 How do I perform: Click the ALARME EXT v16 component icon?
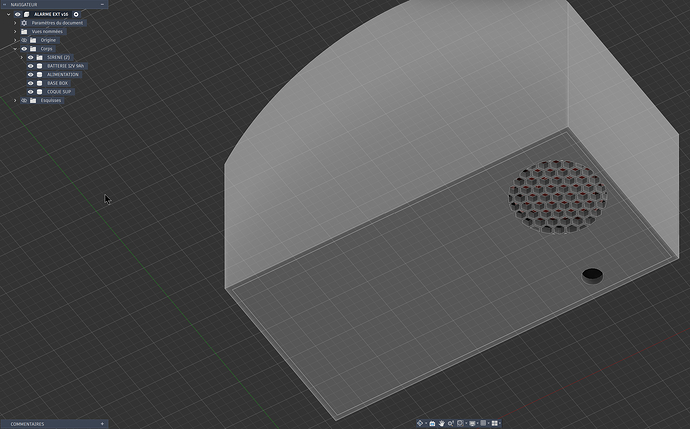pos(26,14)
